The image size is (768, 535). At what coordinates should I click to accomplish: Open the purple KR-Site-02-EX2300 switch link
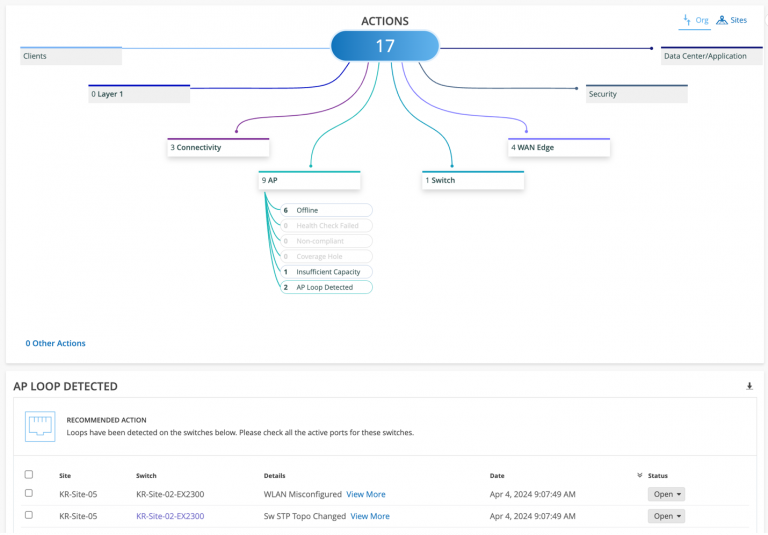tap(170, 516)
